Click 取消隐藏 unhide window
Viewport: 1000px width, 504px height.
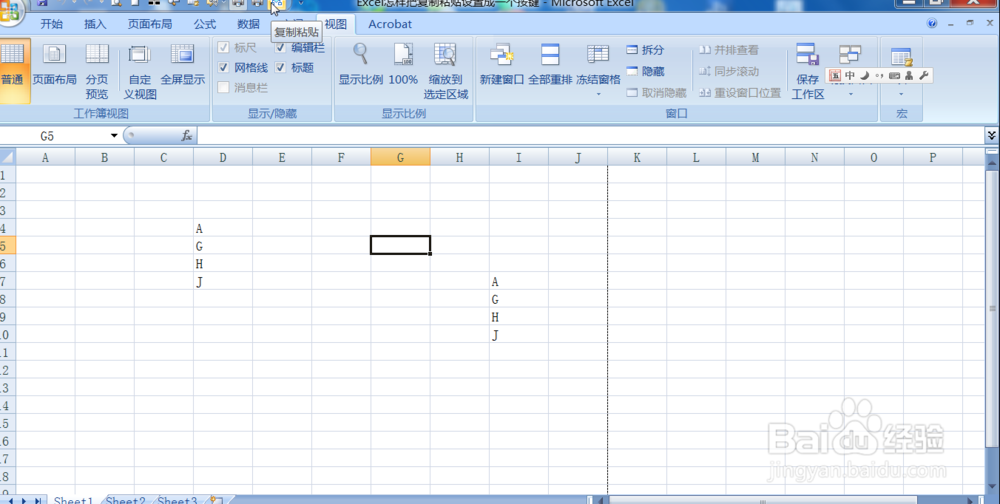pos(656,93)
